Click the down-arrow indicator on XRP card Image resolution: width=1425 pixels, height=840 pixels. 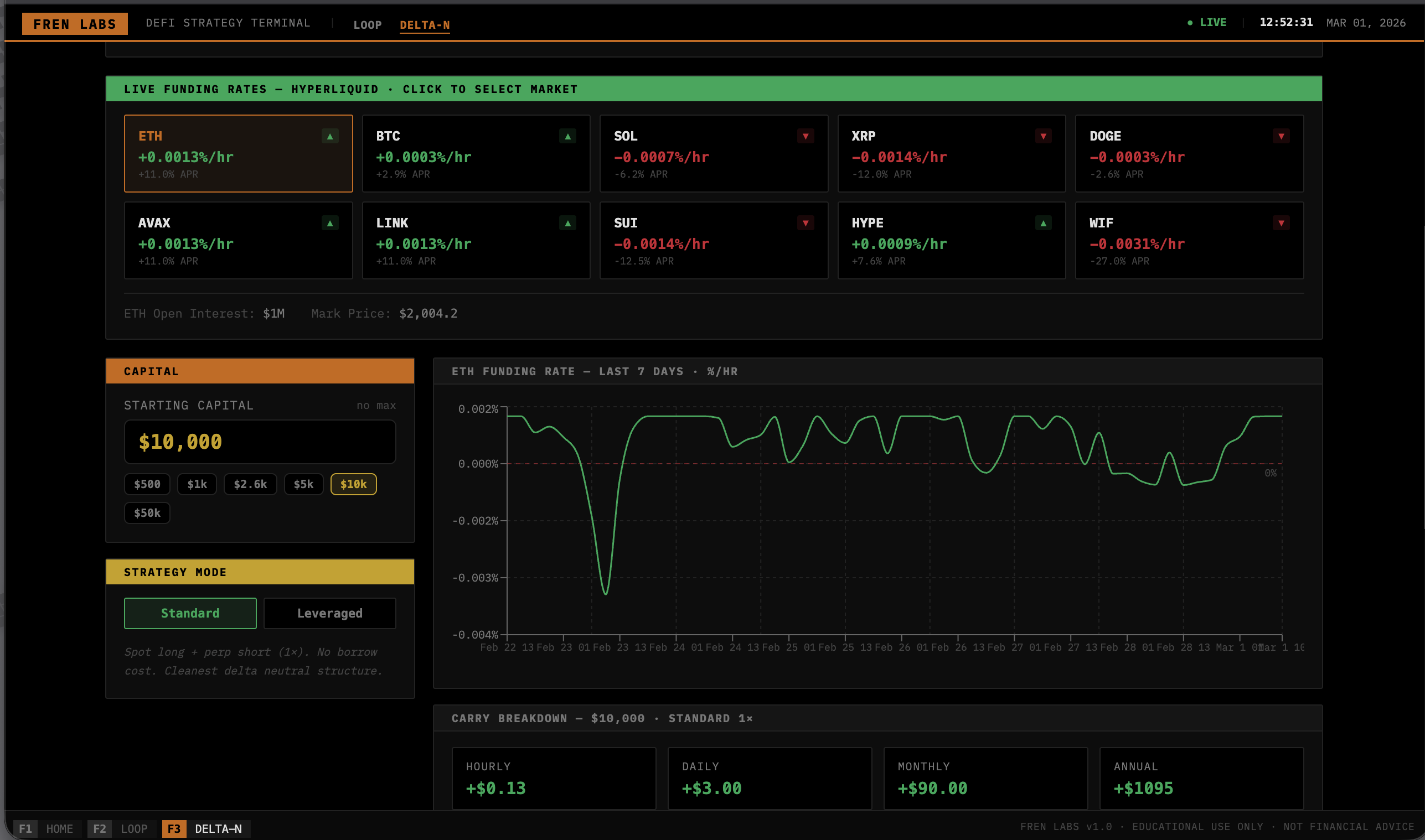tap(1044, 137)
